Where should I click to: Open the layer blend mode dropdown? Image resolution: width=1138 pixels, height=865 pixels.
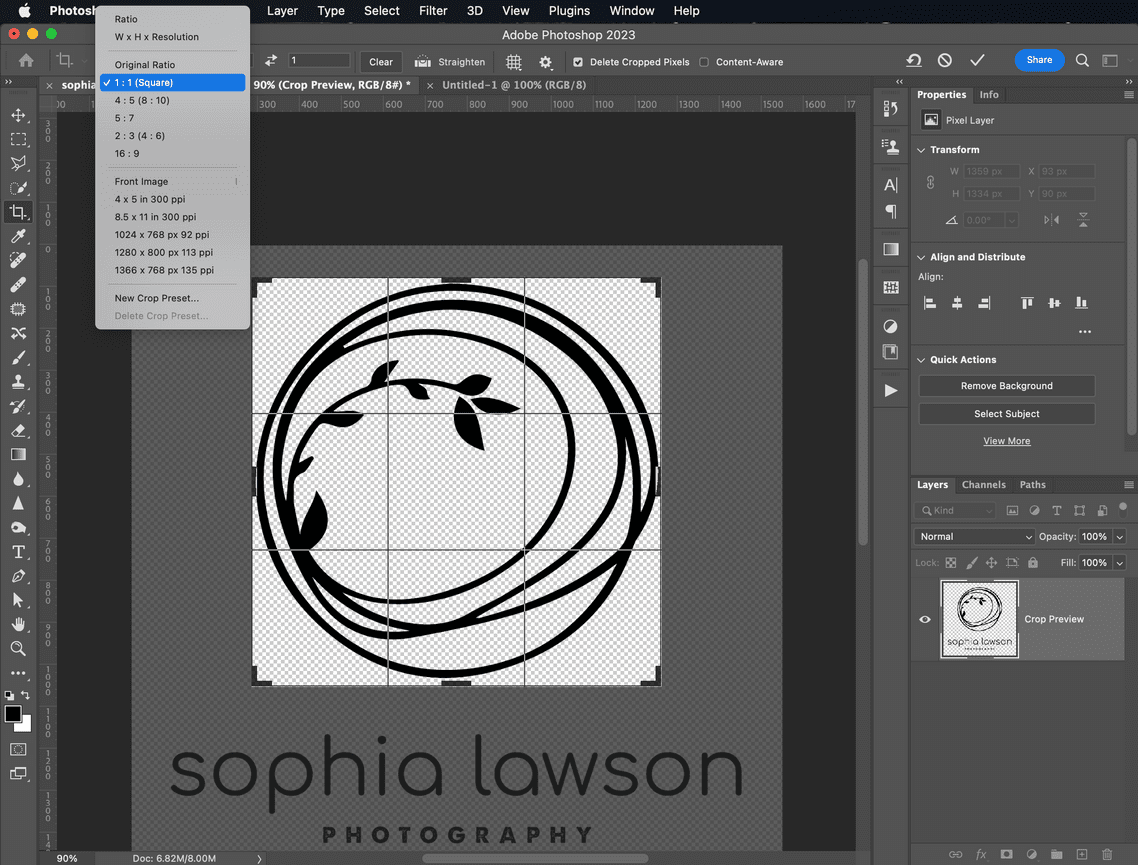pyautogui.click(x=972, y=536)
